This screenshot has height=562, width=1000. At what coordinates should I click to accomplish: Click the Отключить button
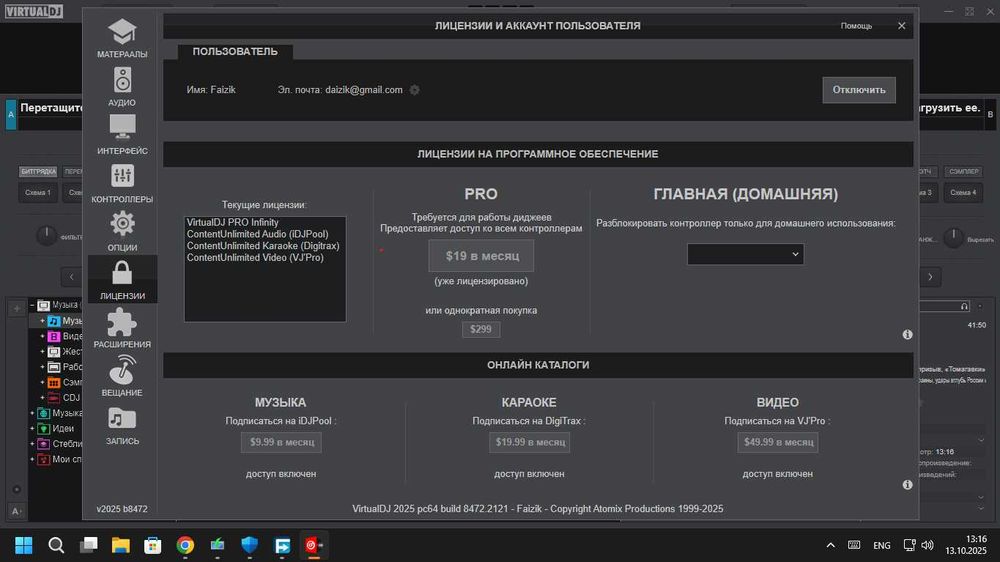click(858, 90)
